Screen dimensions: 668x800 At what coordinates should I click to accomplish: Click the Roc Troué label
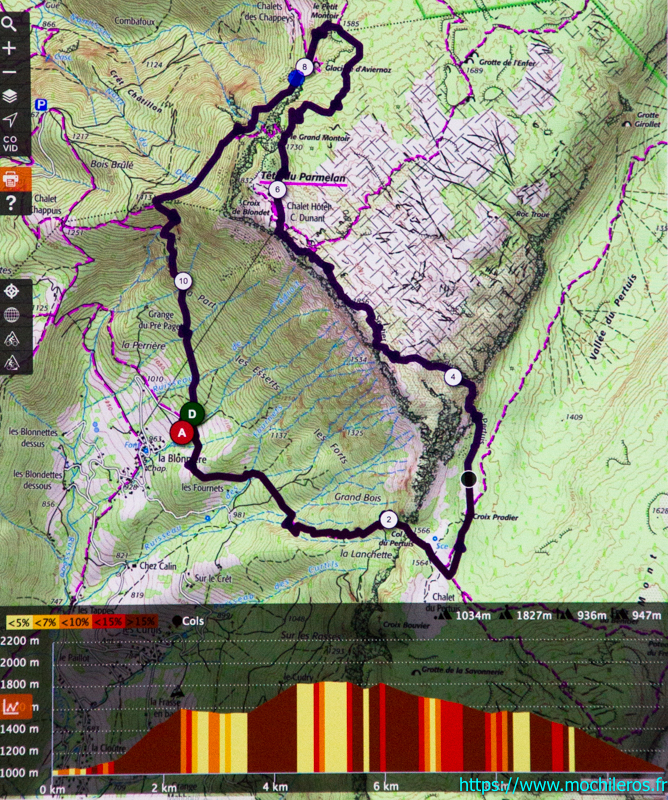[x=532, y=214]
